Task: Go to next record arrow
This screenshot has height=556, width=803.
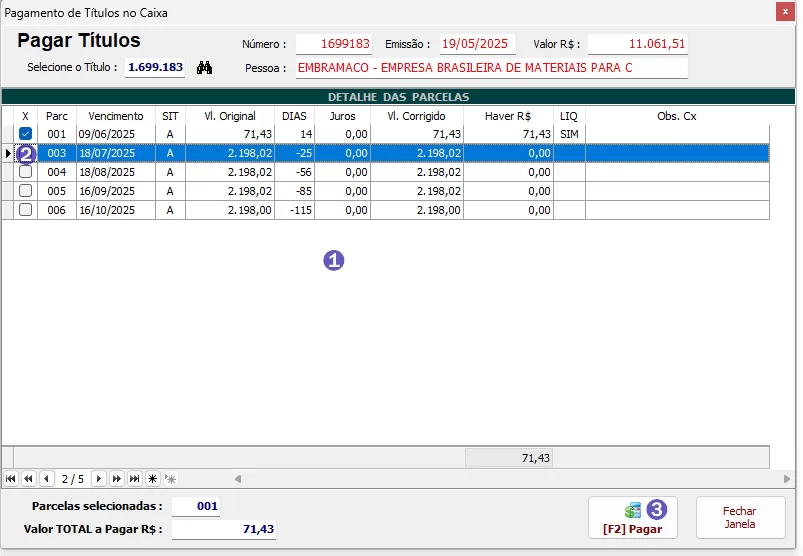Action: pyautogui.click(x=99, y=479)
